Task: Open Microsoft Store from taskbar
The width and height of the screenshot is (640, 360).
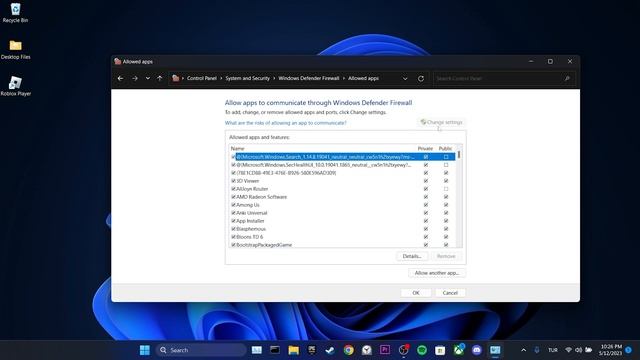Action: pos(440,350)
